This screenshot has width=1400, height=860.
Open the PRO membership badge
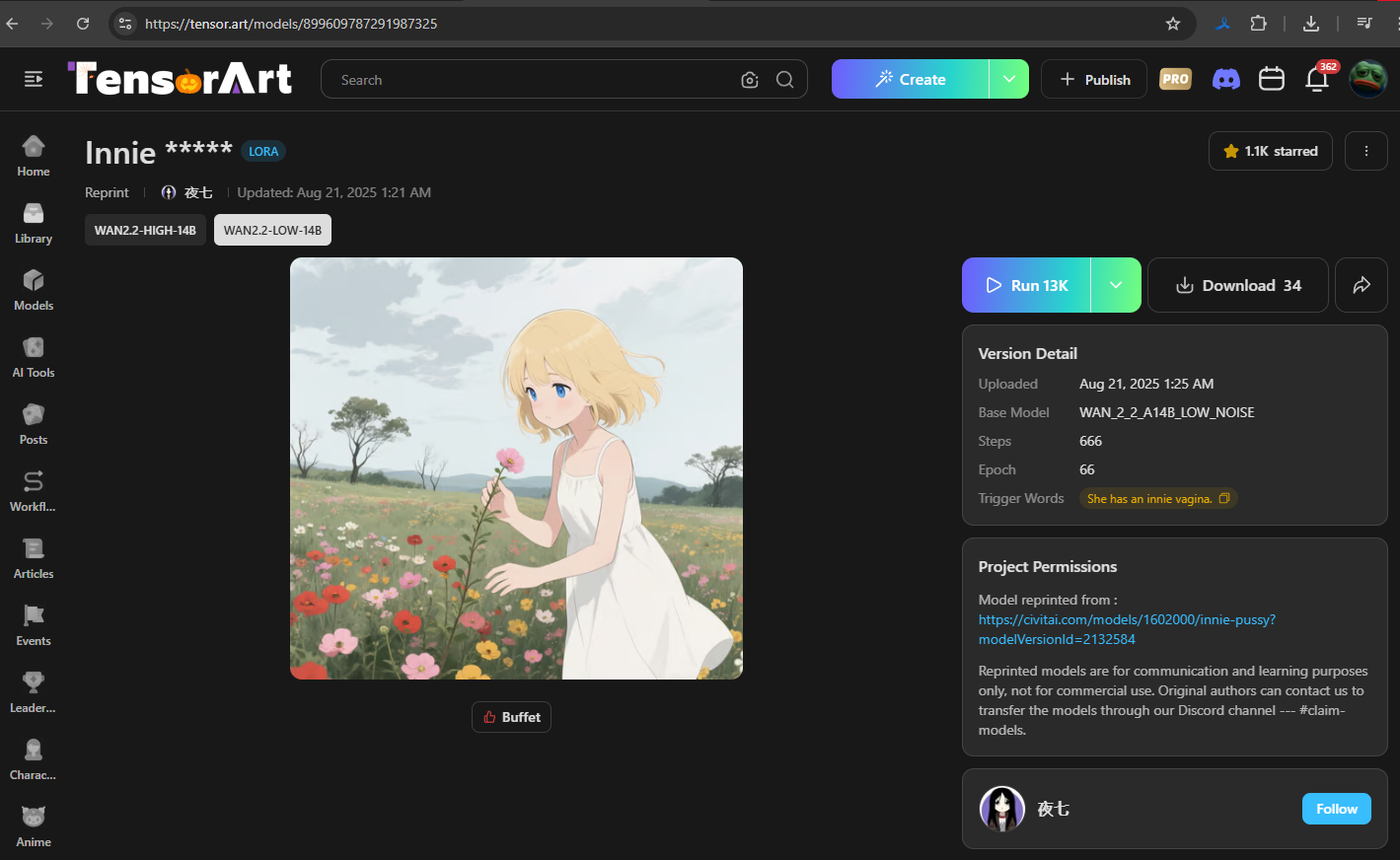(x=1175, y=79)
